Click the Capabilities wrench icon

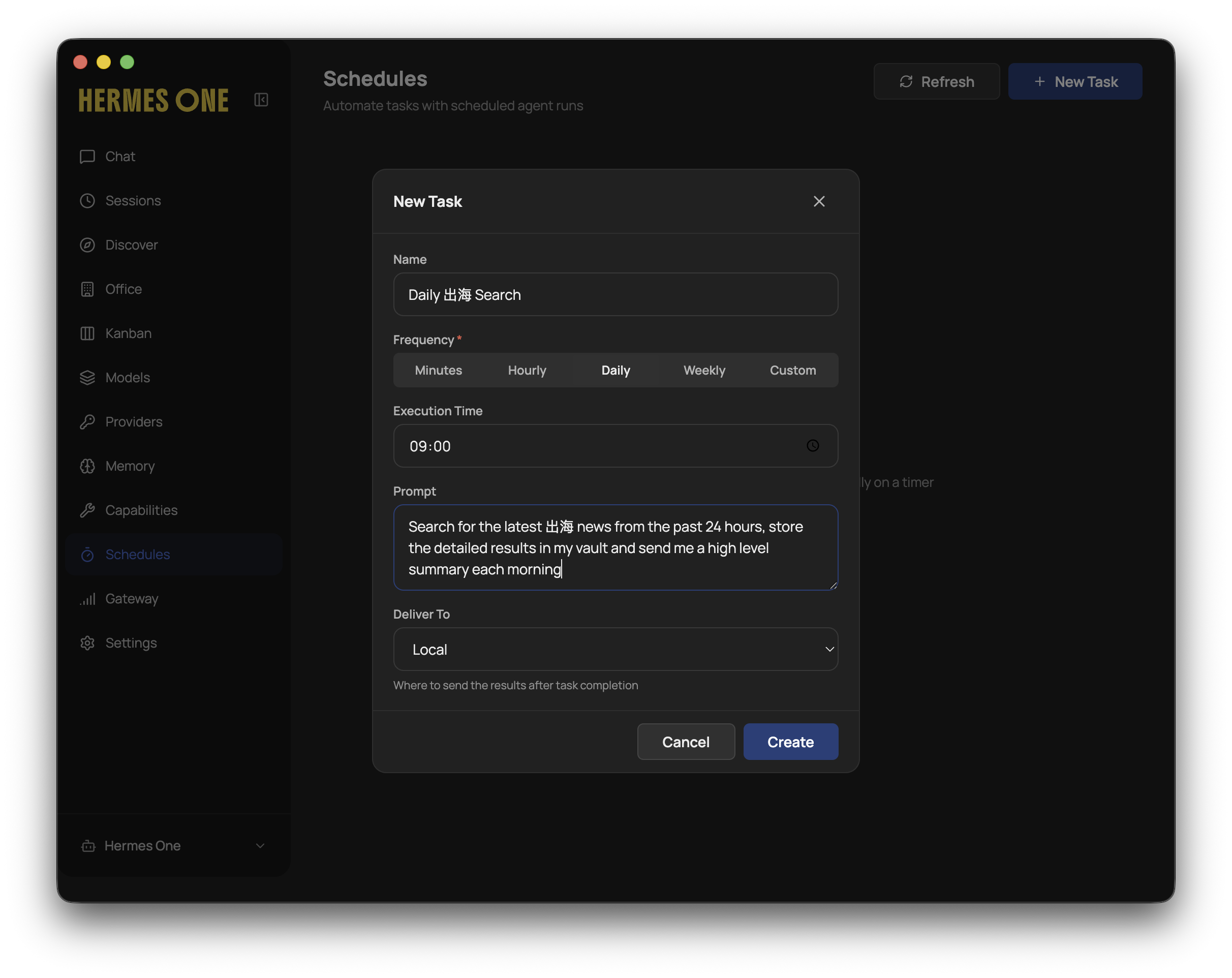(x=87, y=510)
